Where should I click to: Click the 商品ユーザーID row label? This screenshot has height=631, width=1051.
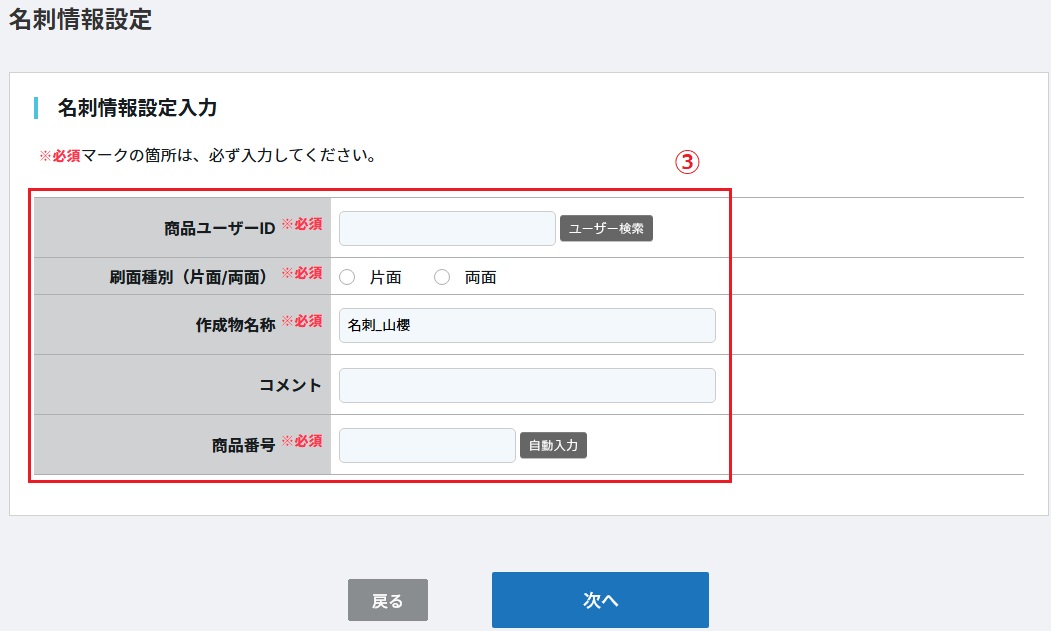[219, 229]
